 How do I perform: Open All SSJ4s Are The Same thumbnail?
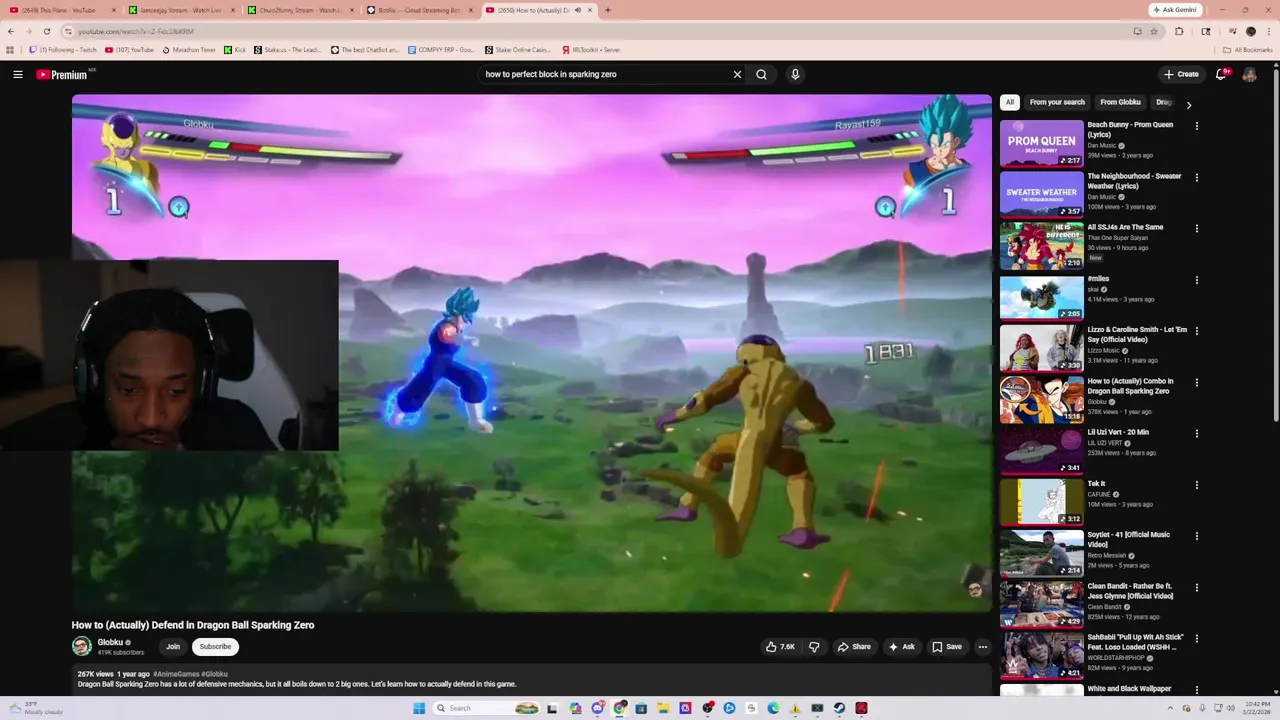(x=1041, y=245)
